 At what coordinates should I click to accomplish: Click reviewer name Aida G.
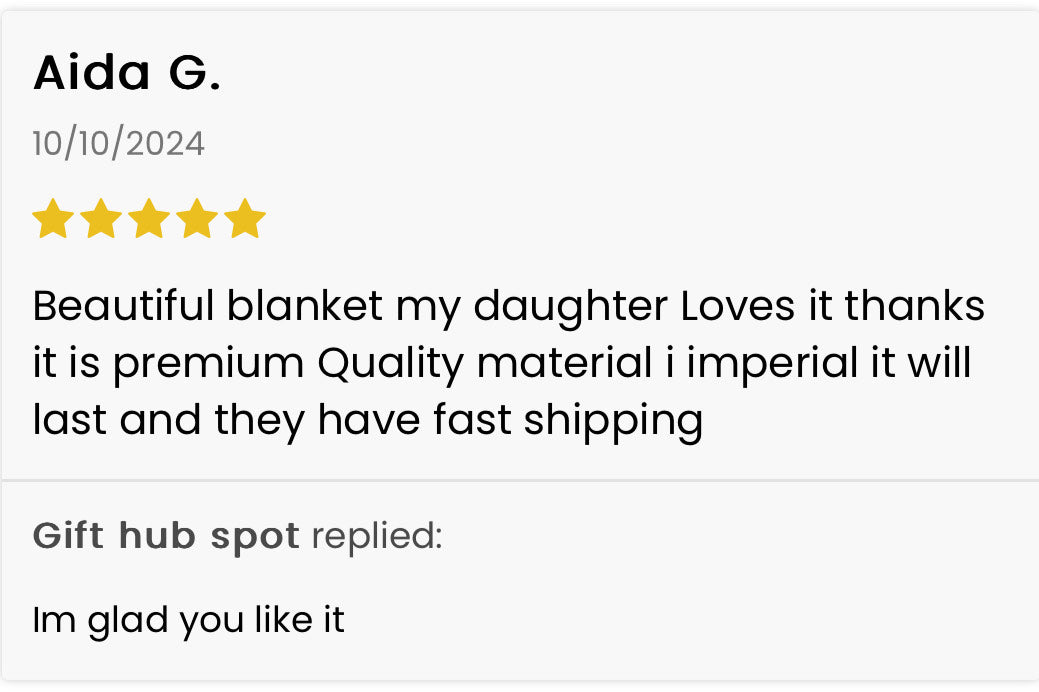[x=127, y=73]
